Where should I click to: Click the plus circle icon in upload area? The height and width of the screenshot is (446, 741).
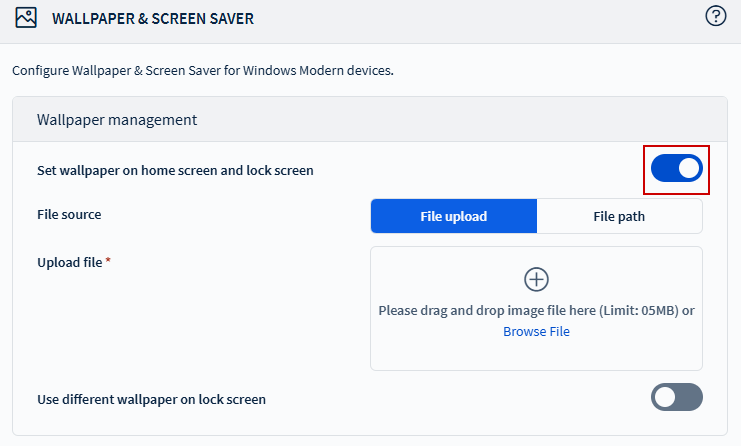tap(536, 279)
